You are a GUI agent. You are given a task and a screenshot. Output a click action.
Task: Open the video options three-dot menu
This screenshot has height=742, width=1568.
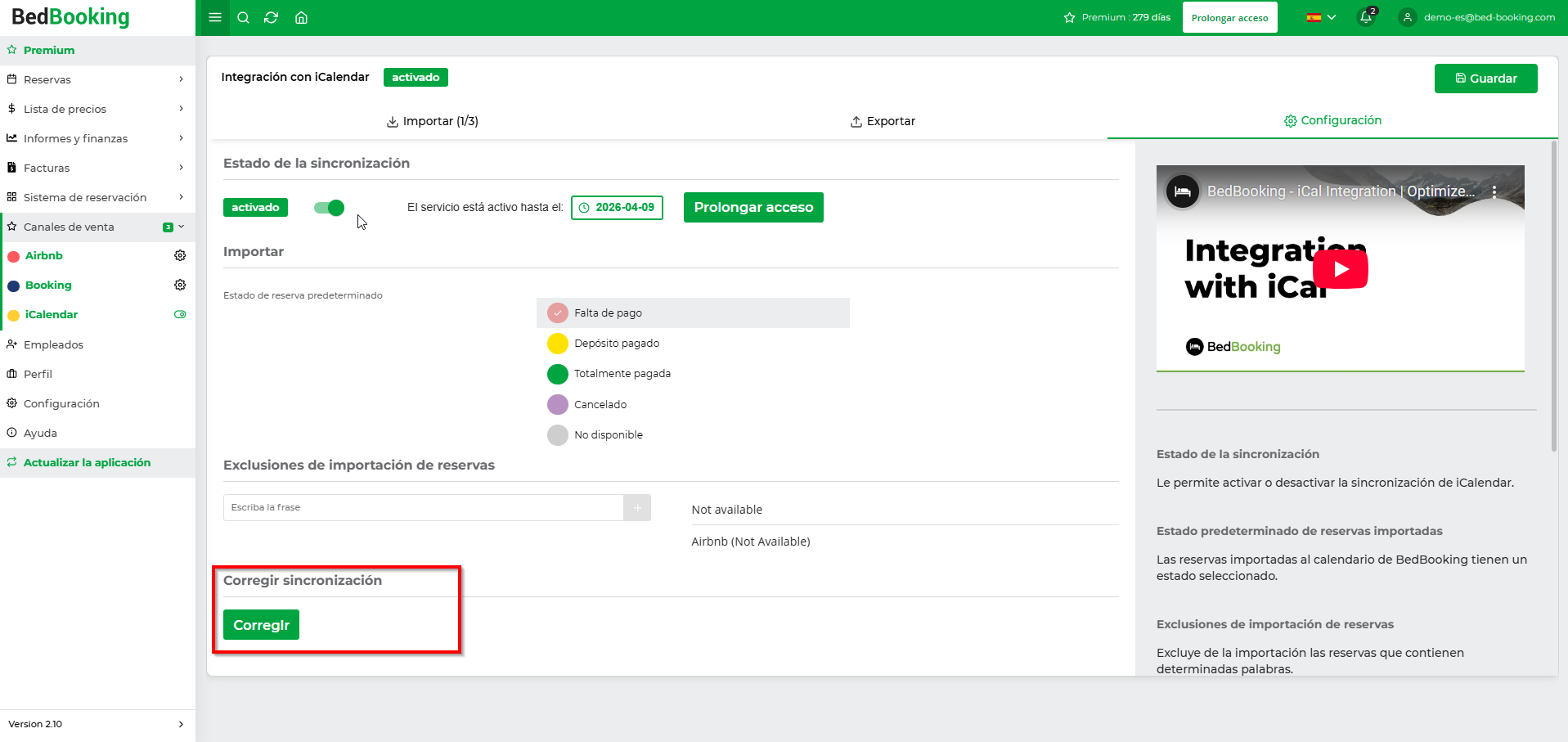tap(1494, 191)
